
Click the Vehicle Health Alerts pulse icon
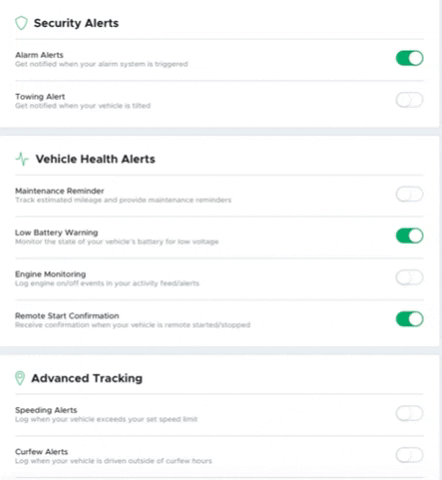click(x=22, y=159)
